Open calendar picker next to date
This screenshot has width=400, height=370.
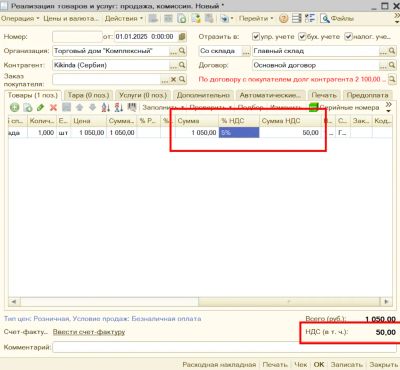pos(182,36)
